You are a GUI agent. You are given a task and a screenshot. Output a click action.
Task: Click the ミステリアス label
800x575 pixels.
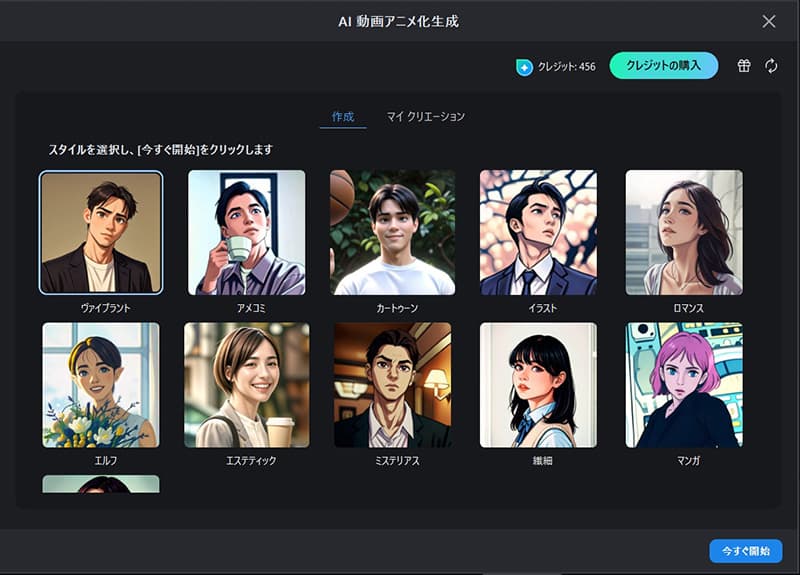pyautogui.click(x=397, y=461)
